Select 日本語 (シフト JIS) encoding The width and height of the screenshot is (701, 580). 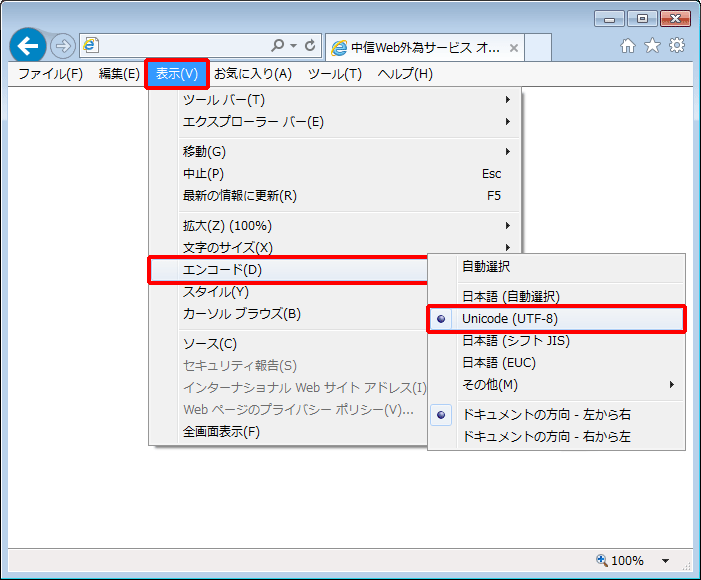(557, 341)
